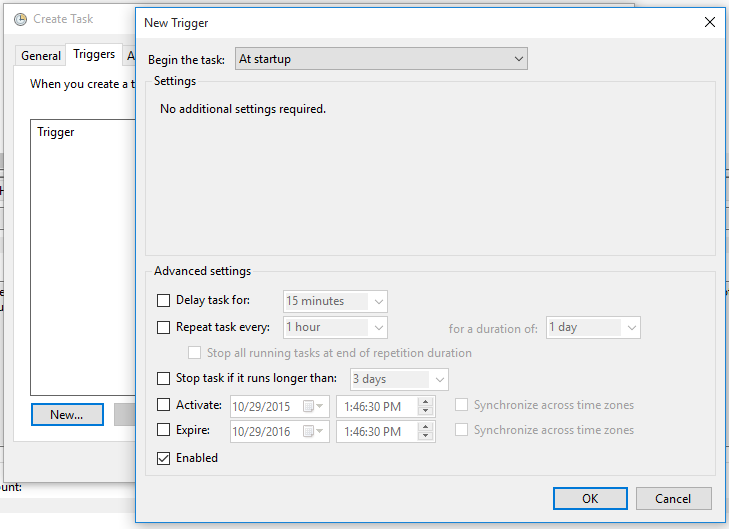Open the 15 minutes delay dropdown
The image size is (729, 529).
(x=335, y=301)
